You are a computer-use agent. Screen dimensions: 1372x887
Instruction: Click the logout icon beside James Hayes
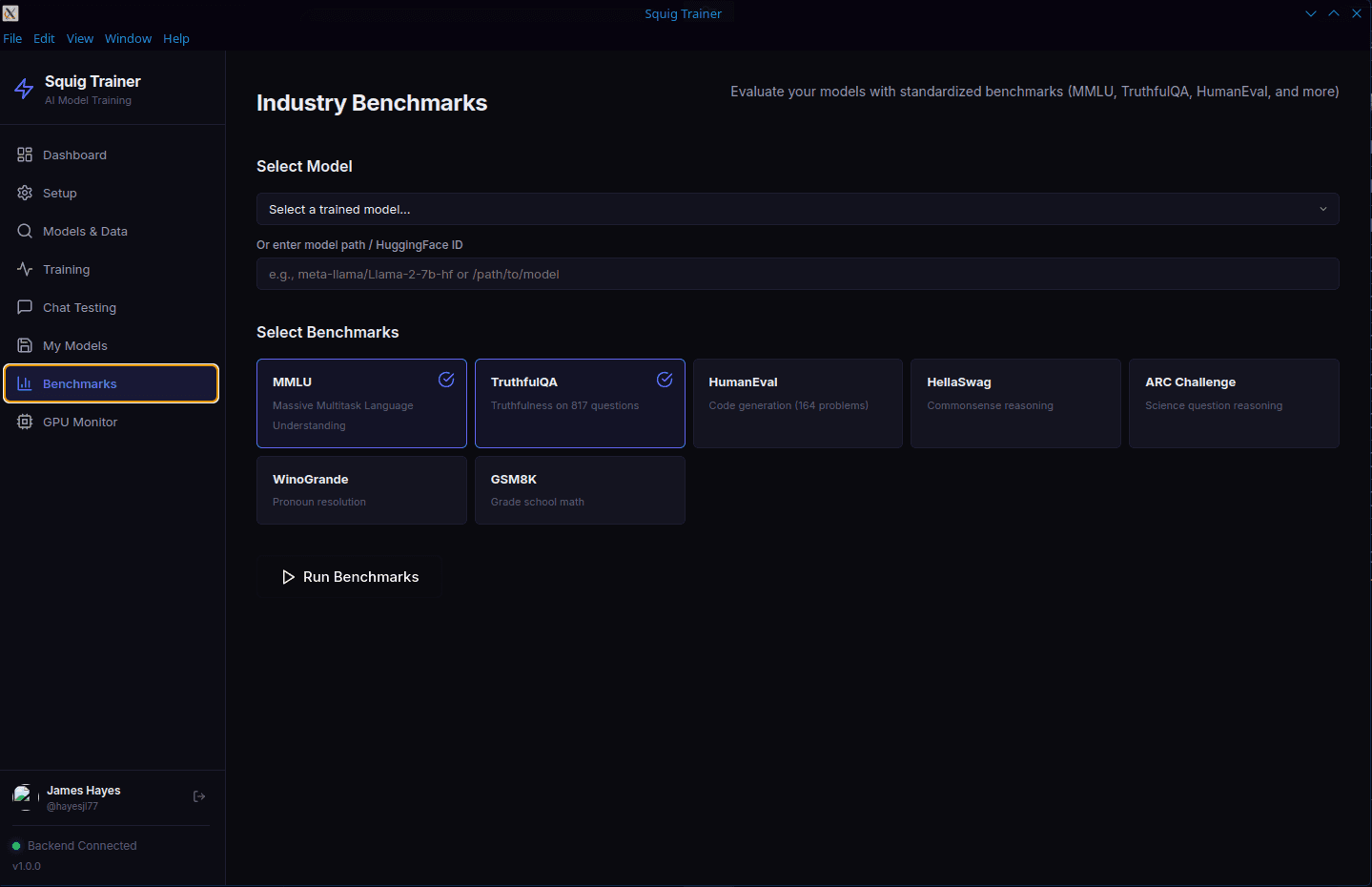tap(199, 796)
